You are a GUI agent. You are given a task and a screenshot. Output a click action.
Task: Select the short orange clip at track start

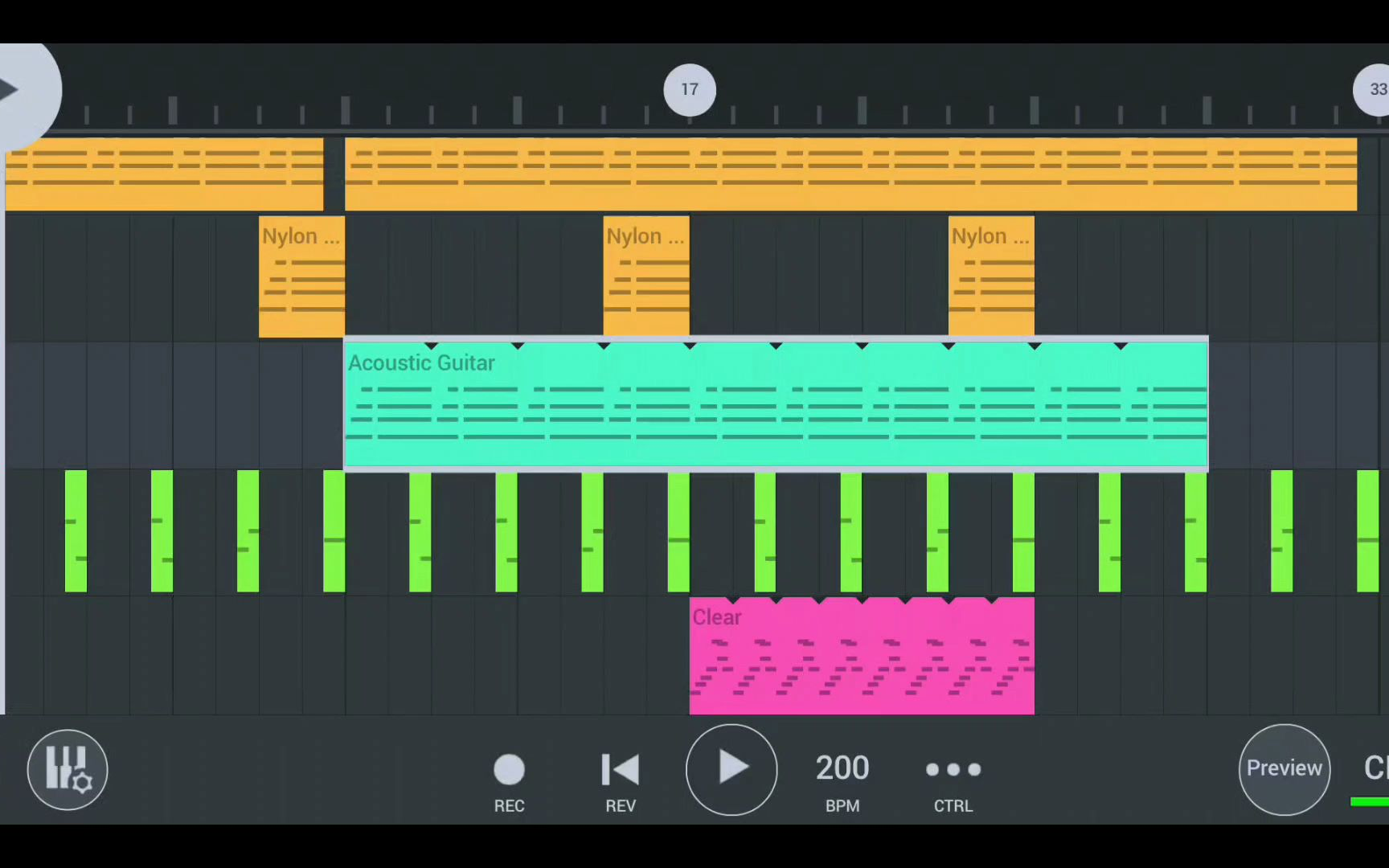[164, 174]
